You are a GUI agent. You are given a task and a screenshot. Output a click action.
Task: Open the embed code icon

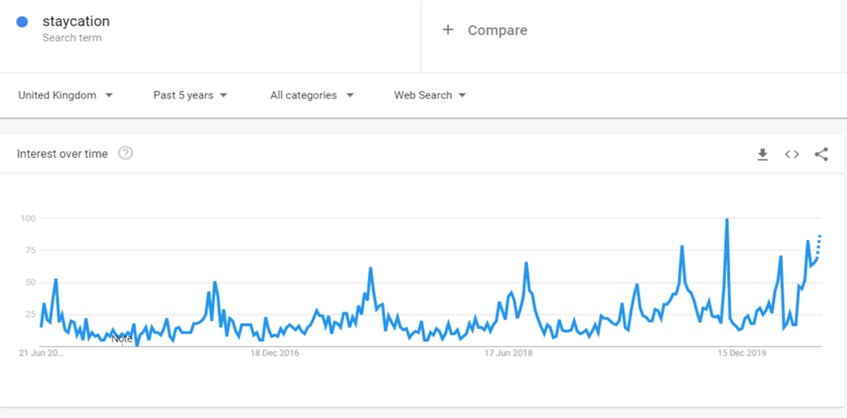(791, 154)
